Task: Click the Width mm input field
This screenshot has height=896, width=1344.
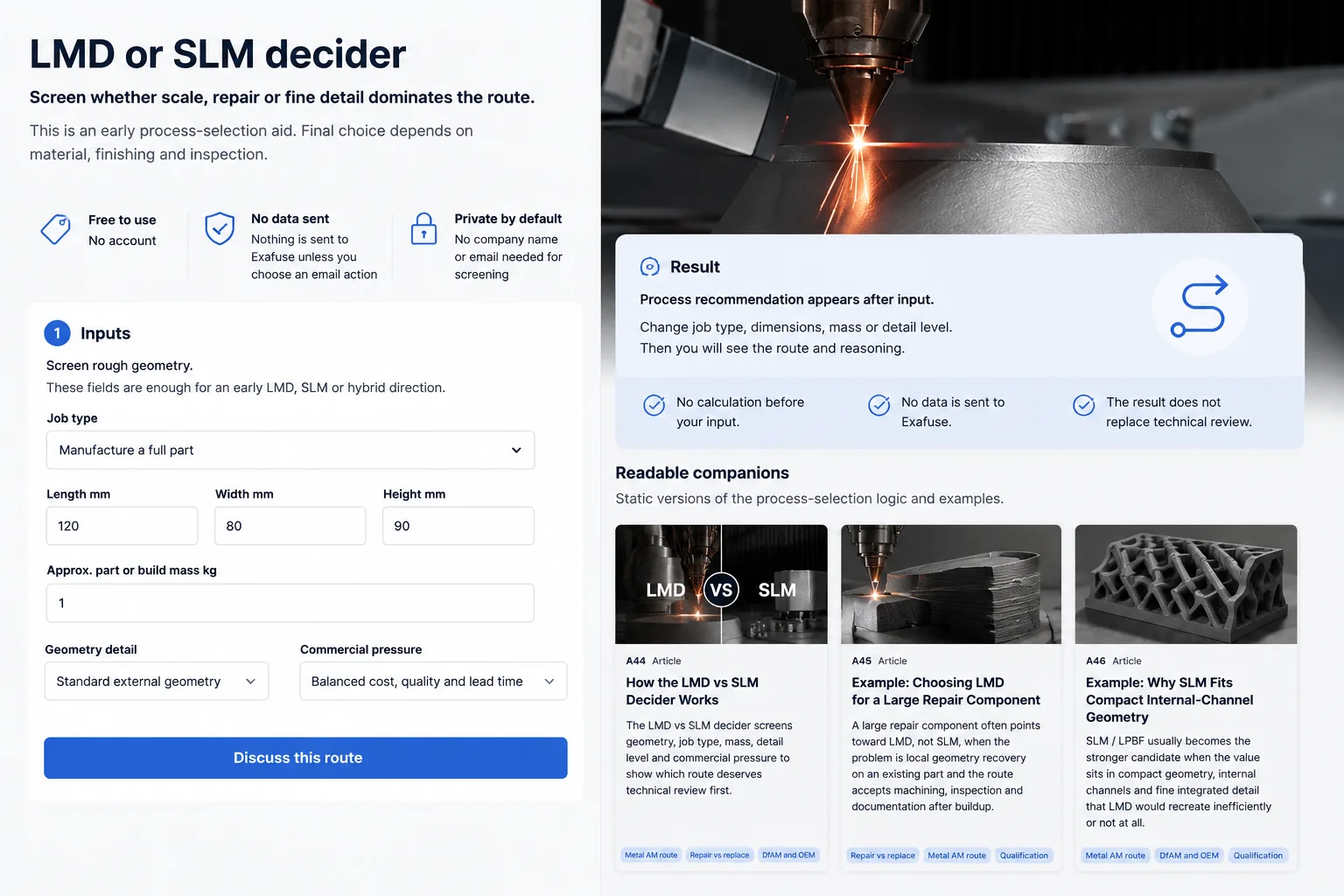Action: click(x=290, y=526)
